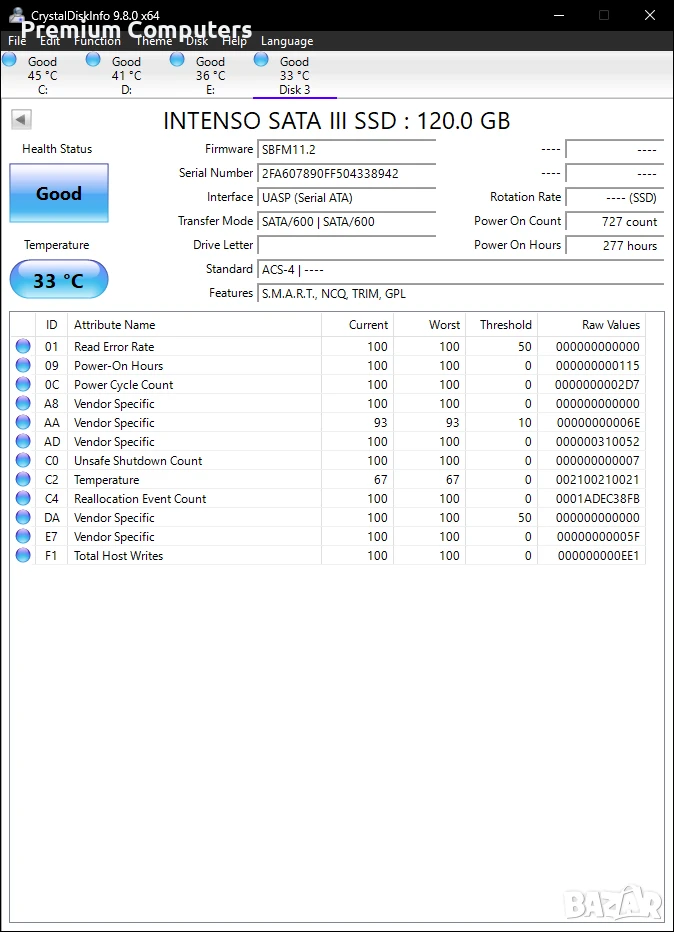
Task: Select drive D: at 41 °C
Action: point(126,75)
